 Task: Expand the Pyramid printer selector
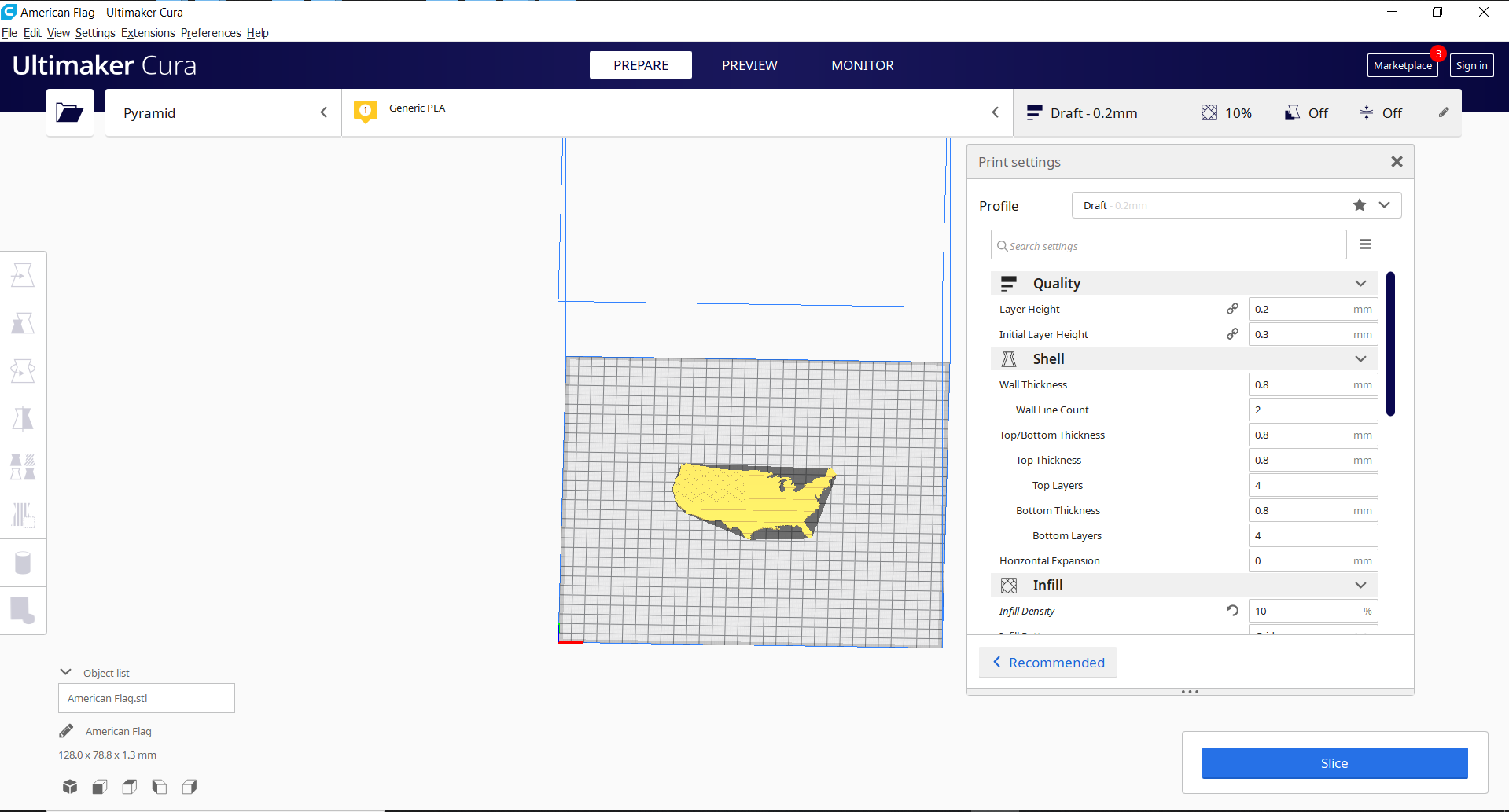[223, 112]
